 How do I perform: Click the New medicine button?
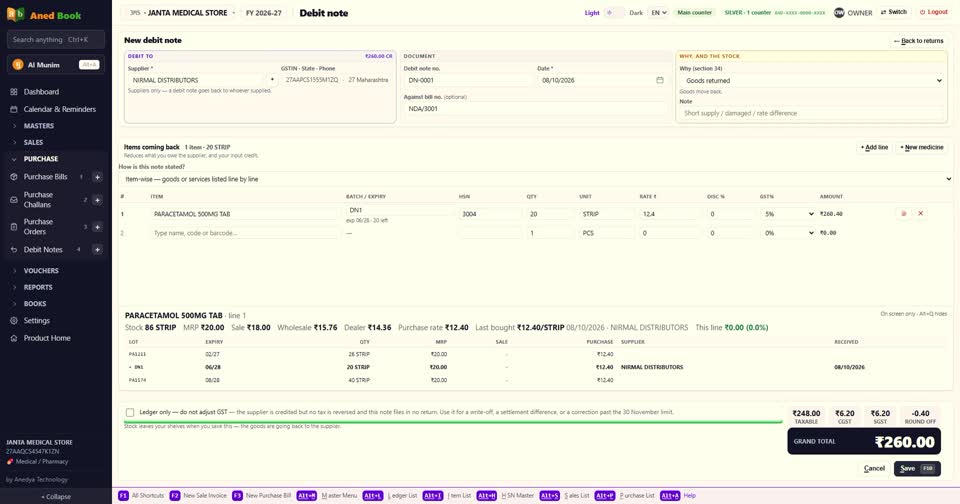tap(921, 148)
